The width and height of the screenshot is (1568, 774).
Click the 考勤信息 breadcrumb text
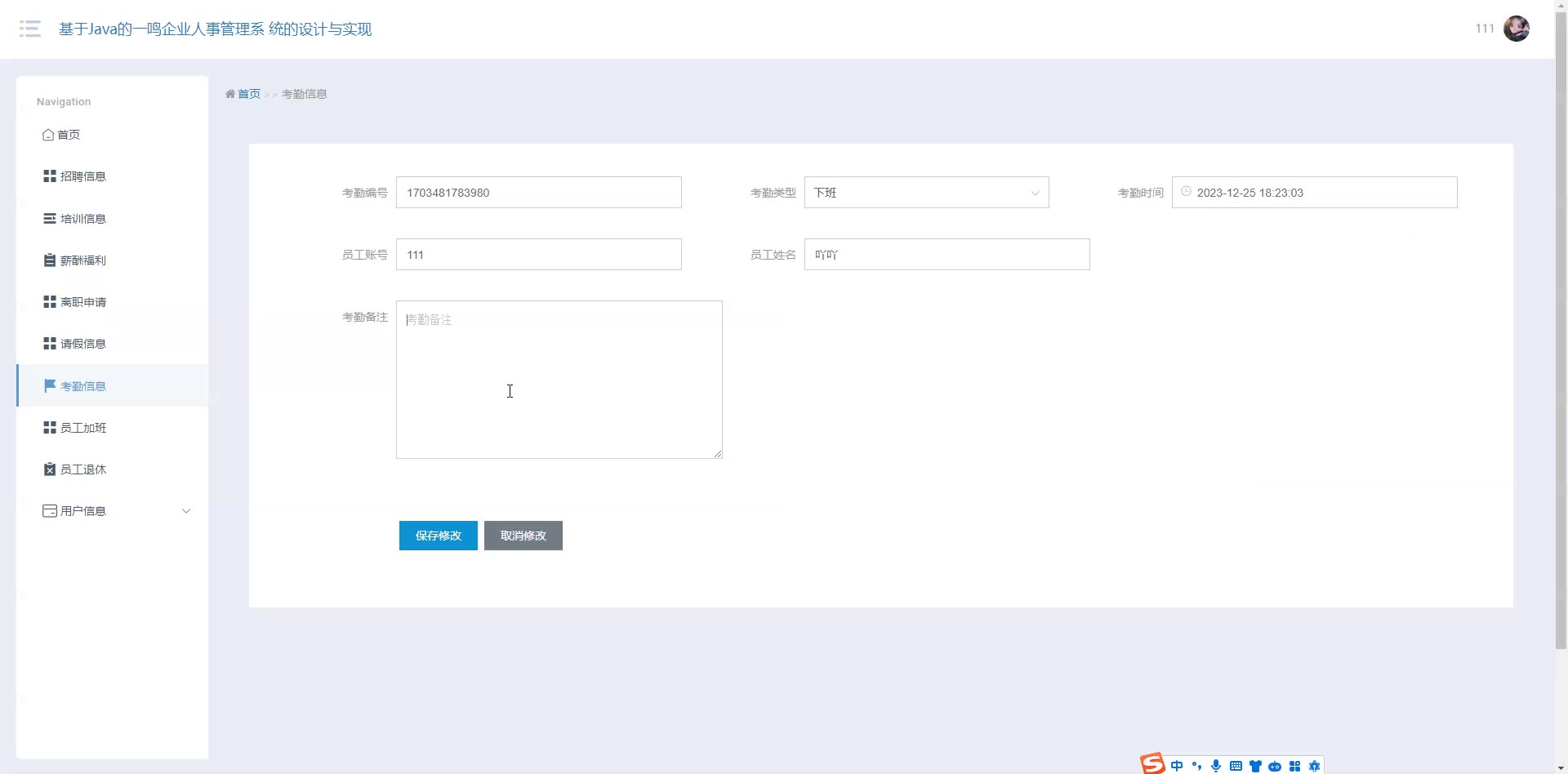(304, 94)
